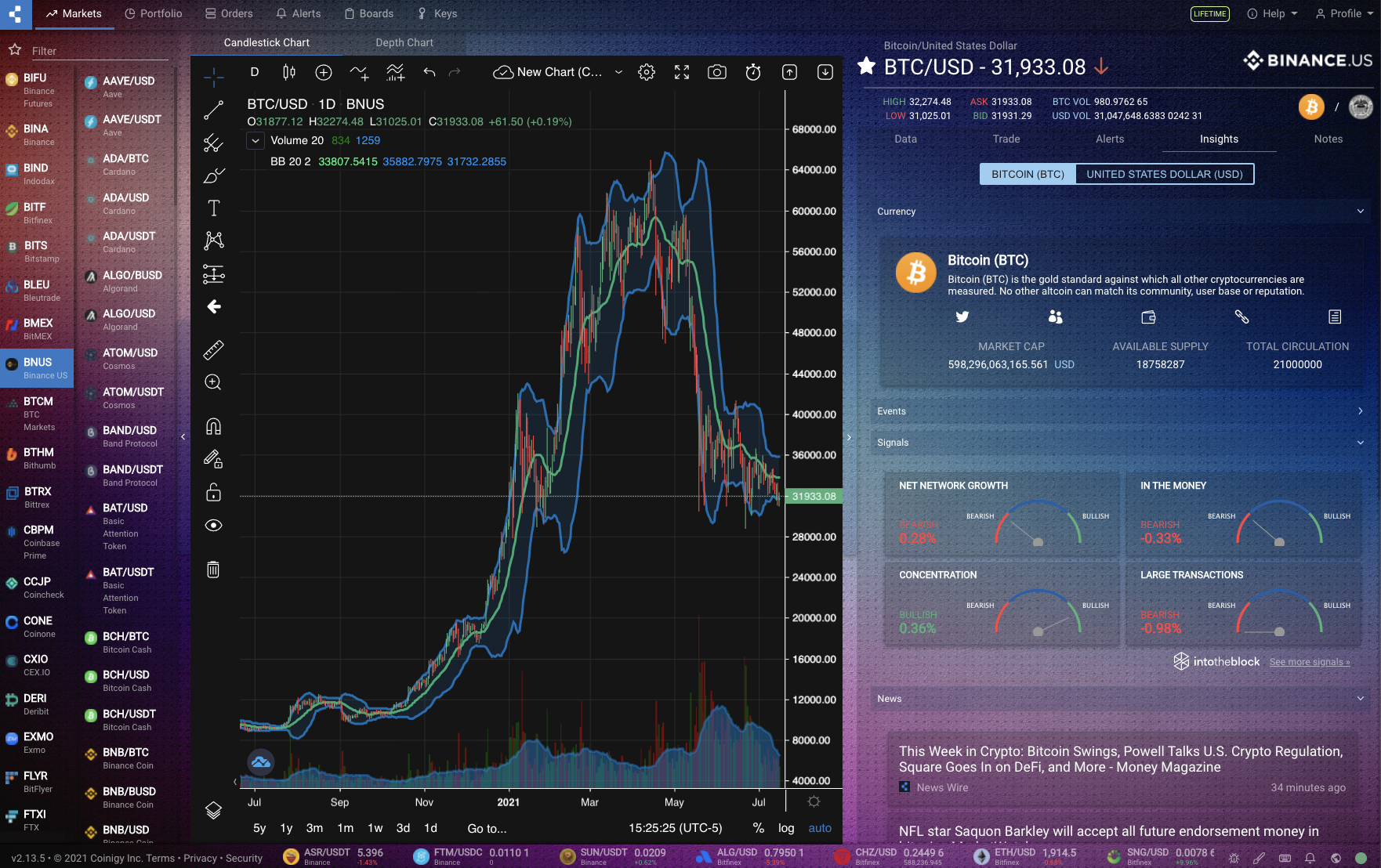
Task: Open the Orders tab
Action: pyautogui.click(x=229, y=13)
